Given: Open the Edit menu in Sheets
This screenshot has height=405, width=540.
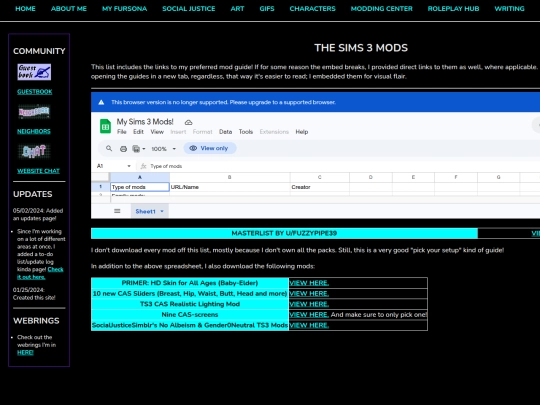Looking at the screenshot, I should [138, 132].
